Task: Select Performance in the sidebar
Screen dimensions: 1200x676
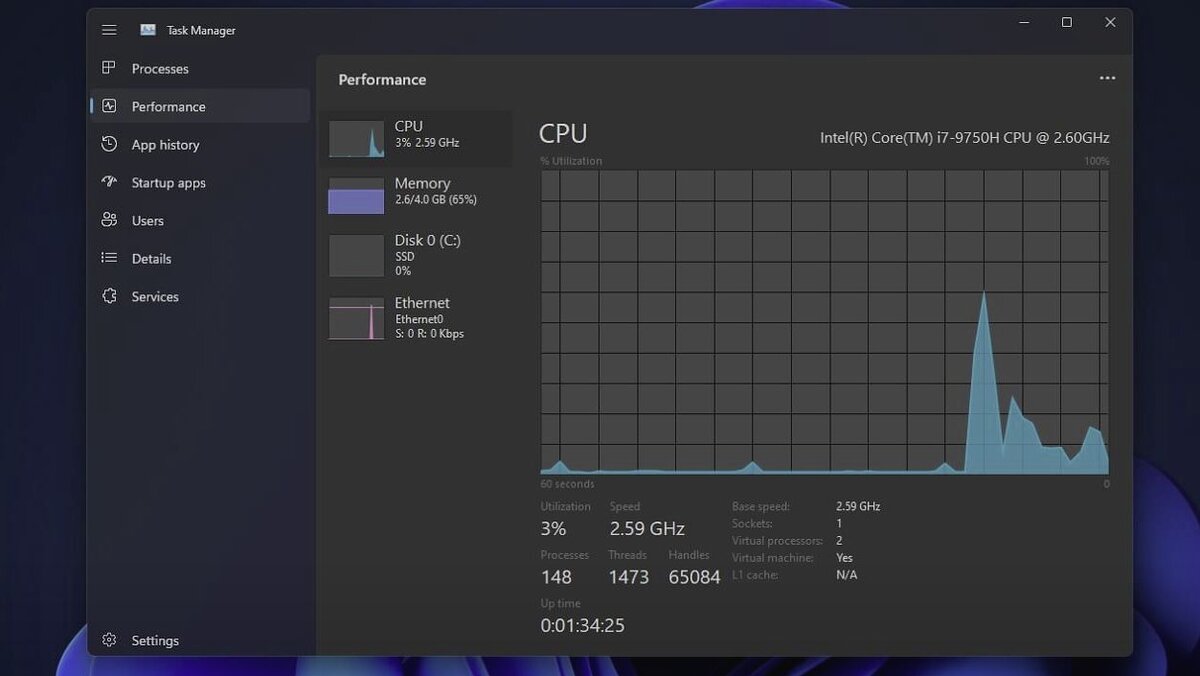Action: (x=200, y=107)
